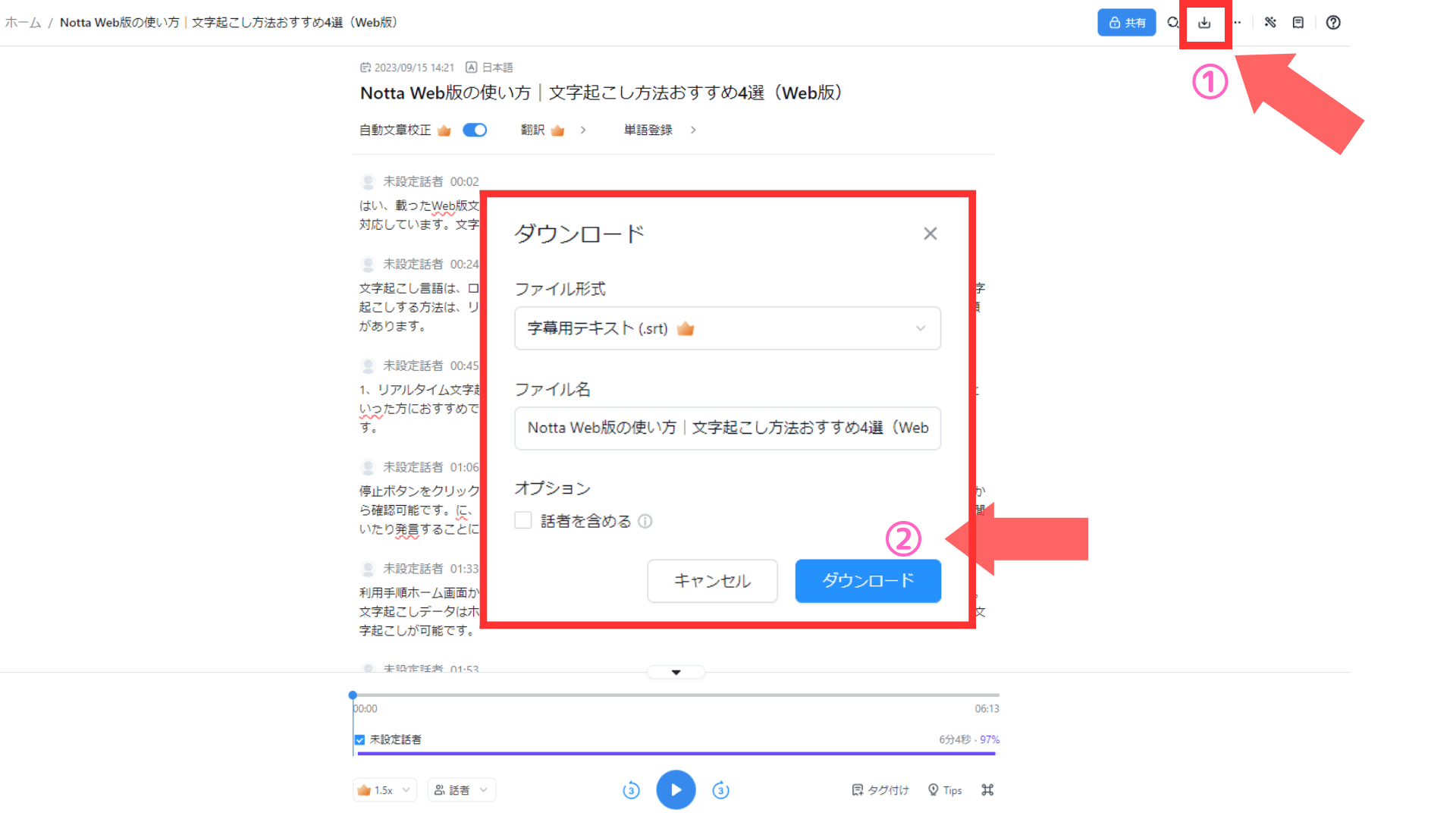Open the notes panel icon

click(x=1298, y=23)
